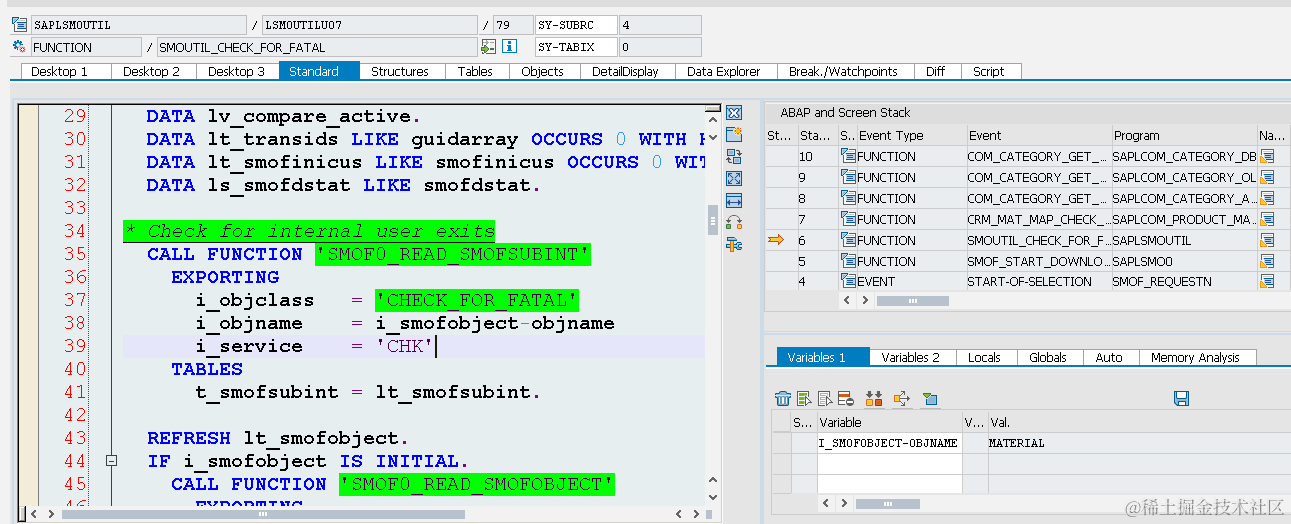Open navigation icon in SAPLSMOUTIL stack row
Viewport: 1291px width, 524px height.
click(x=1267, y=240)
